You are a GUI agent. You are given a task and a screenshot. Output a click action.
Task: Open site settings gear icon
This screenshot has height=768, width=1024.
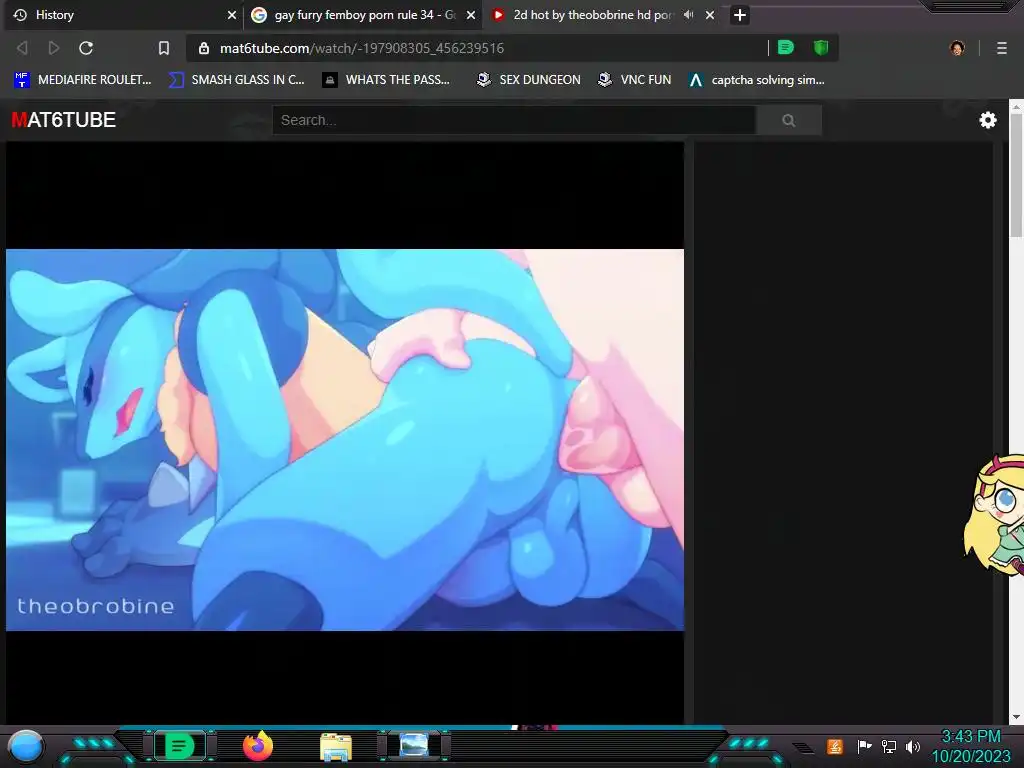pos(987,120)
